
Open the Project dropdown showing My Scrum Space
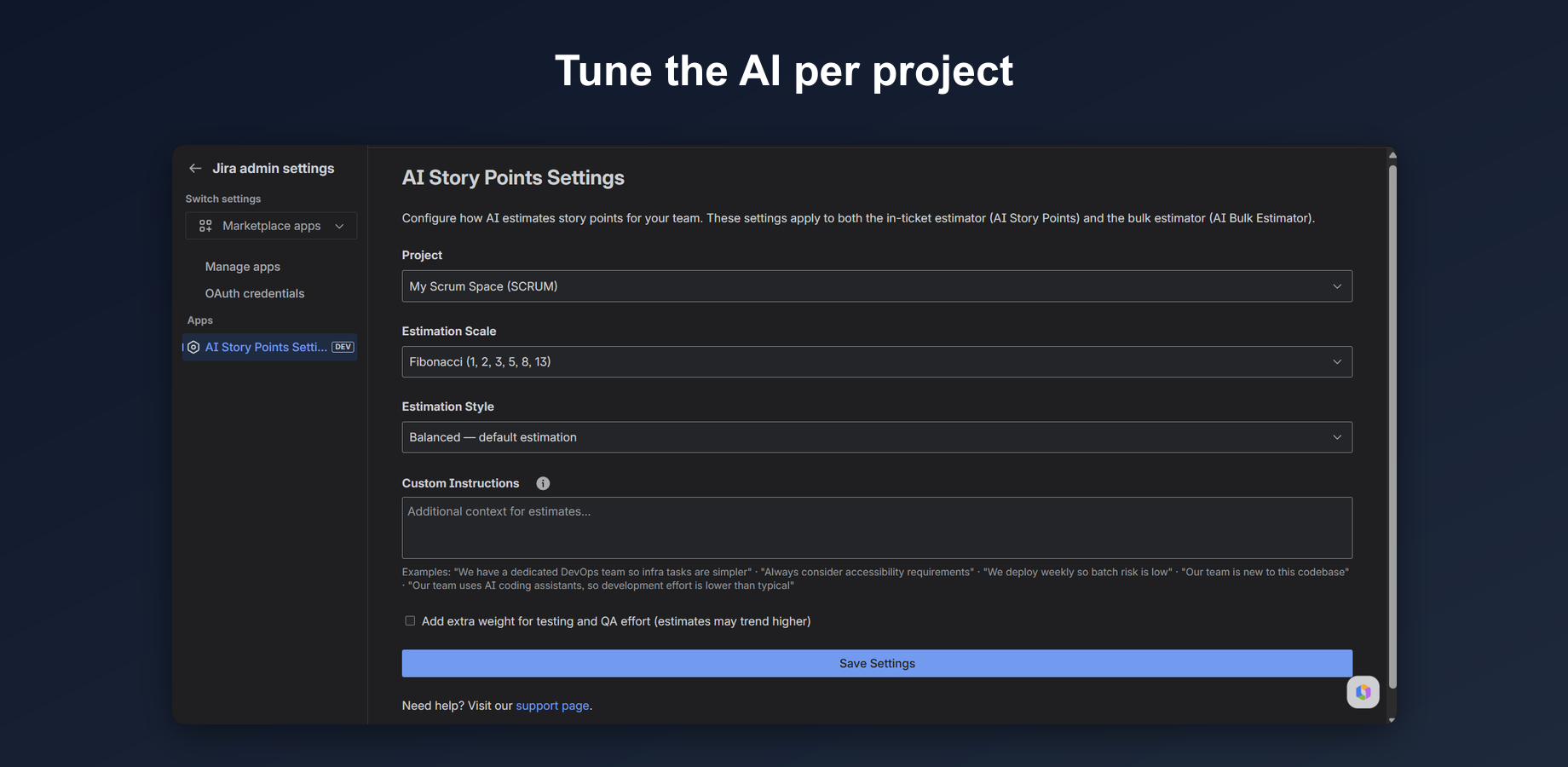[x=877, y=286]
